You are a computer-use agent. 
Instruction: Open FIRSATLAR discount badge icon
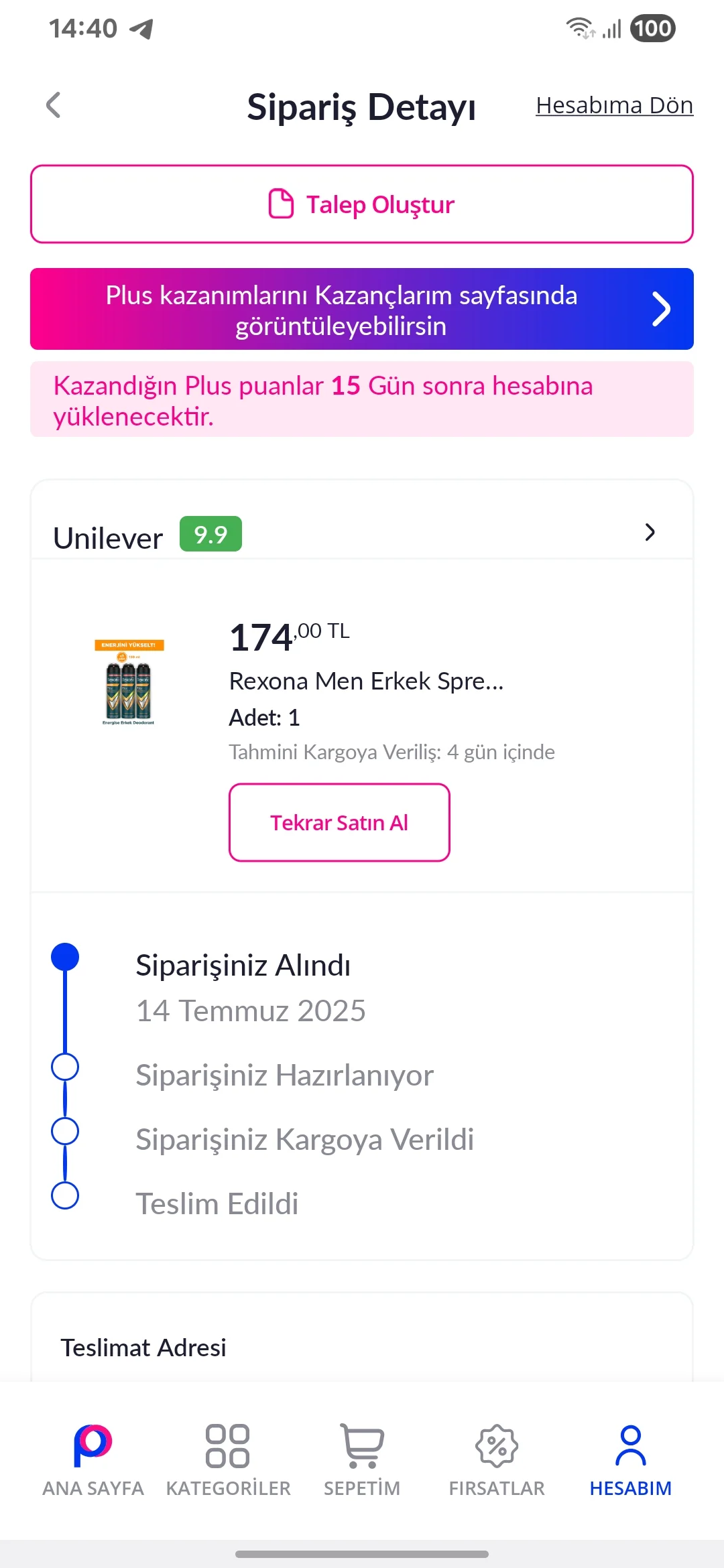497,1445
